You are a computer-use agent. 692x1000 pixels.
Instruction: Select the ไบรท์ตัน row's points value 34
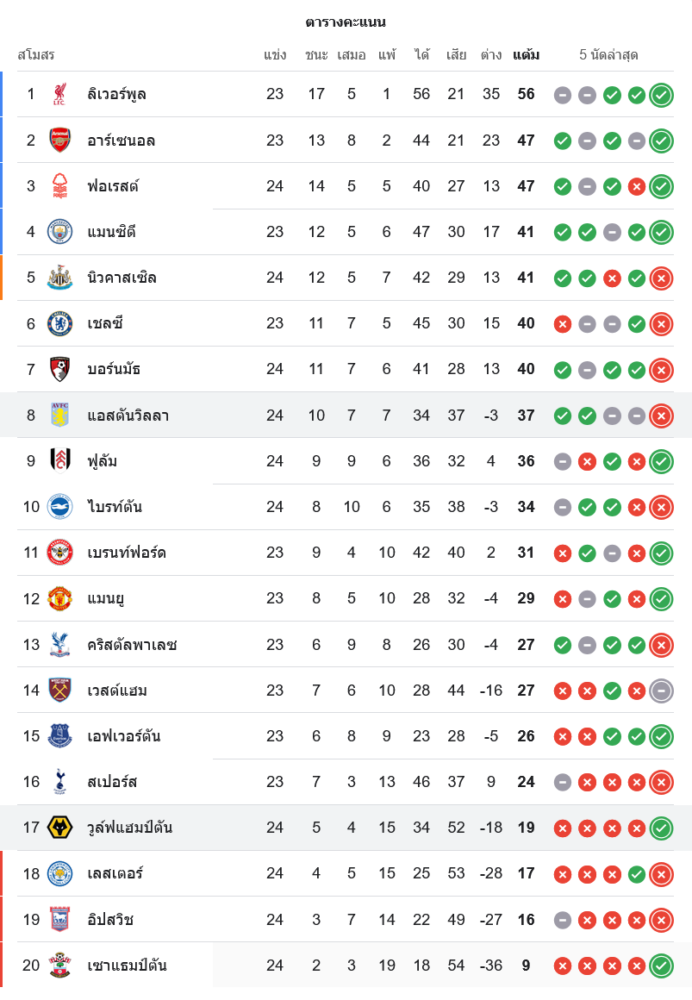click(x=526, y=507)
